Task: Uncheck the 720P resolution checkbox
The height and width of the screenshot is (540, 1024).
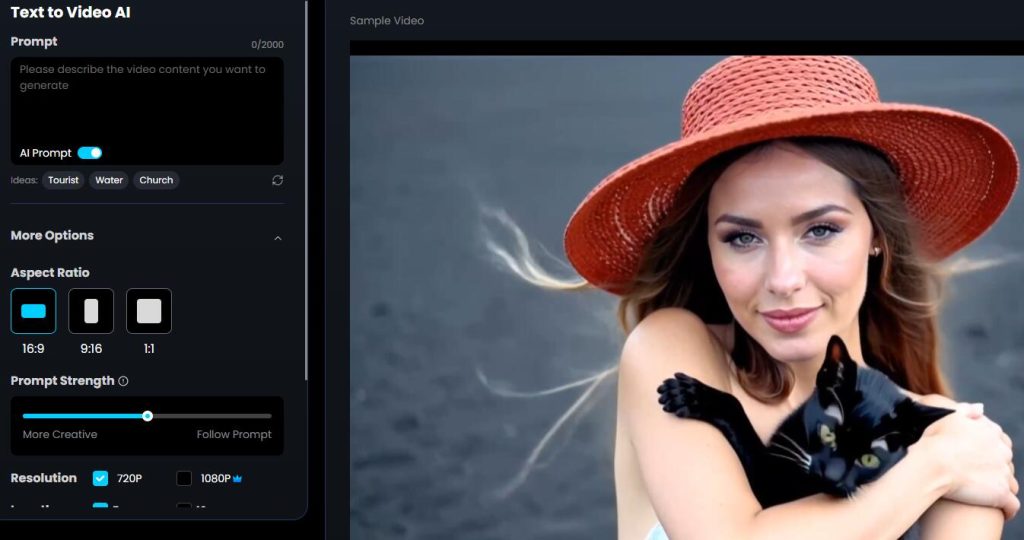Action: tap(100, 478)
